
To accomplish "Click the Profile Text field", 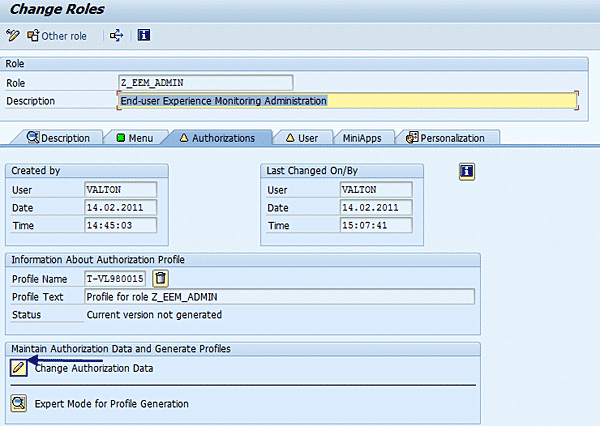I will pos(279,297).
